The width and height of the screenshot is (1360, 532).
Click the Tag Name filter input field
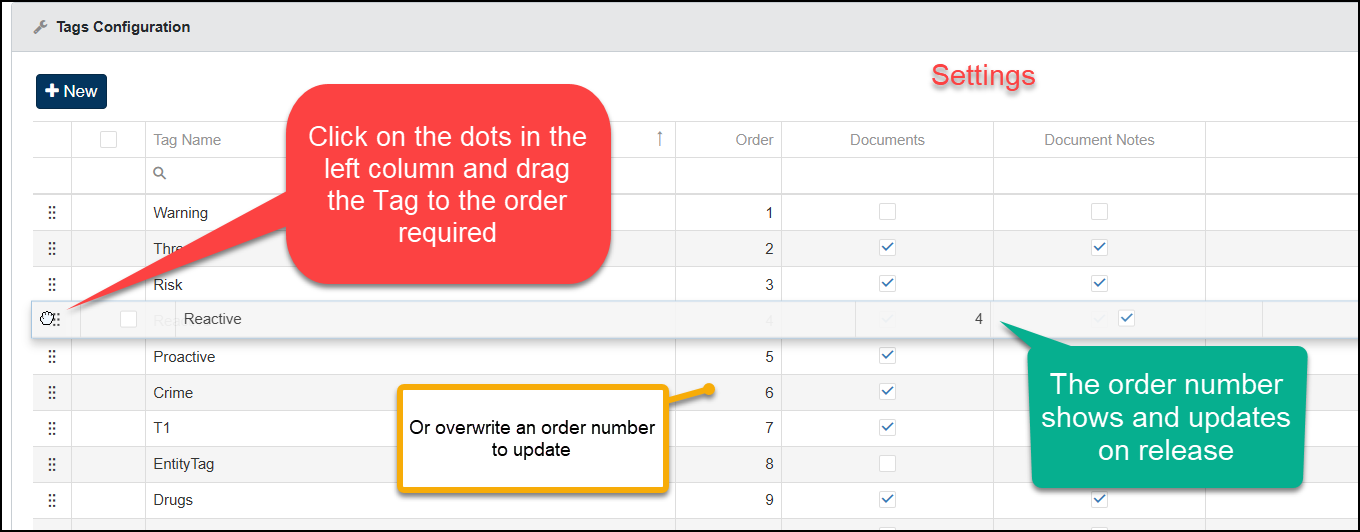tap(410, 174)
